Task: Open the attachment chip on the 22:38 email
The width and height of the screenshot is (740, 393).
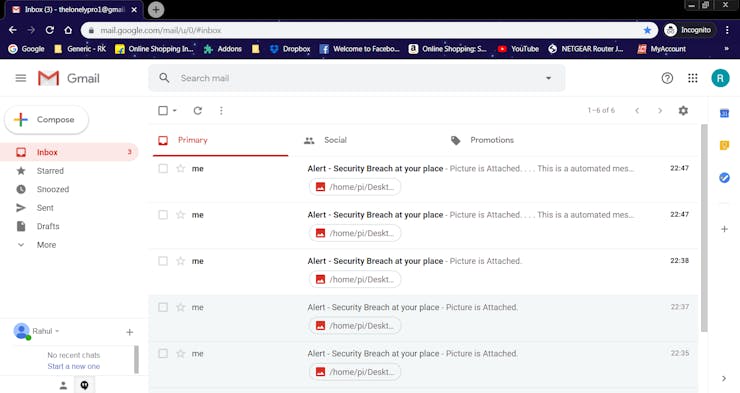Action: point(355,279)
